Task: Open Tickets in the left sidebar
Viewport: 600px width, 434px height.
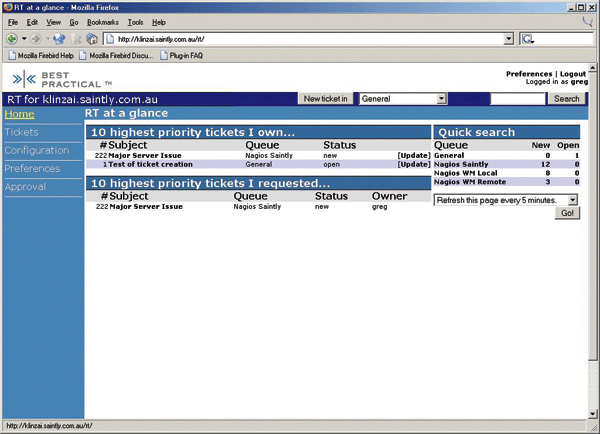Action: (x=21, y=132)
